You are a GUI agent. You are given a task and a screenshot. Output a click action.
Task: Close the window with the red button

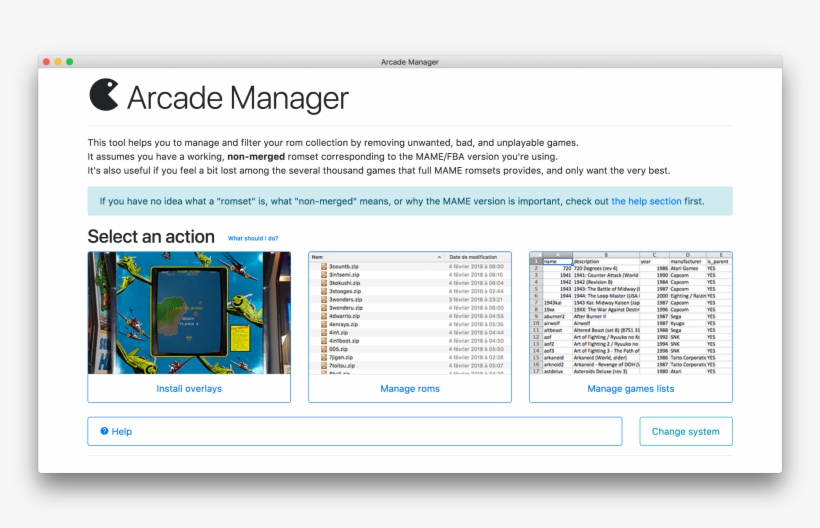tap(46, 62)
